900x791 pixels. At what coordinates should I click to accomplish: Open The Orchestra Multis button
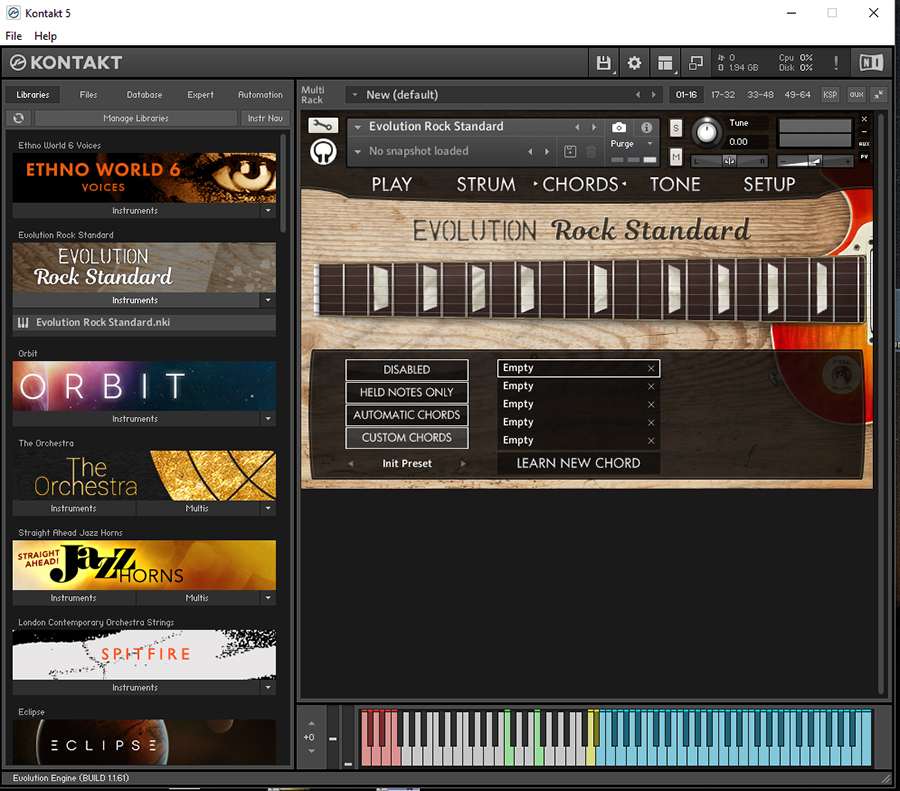(x=197, y=509)
